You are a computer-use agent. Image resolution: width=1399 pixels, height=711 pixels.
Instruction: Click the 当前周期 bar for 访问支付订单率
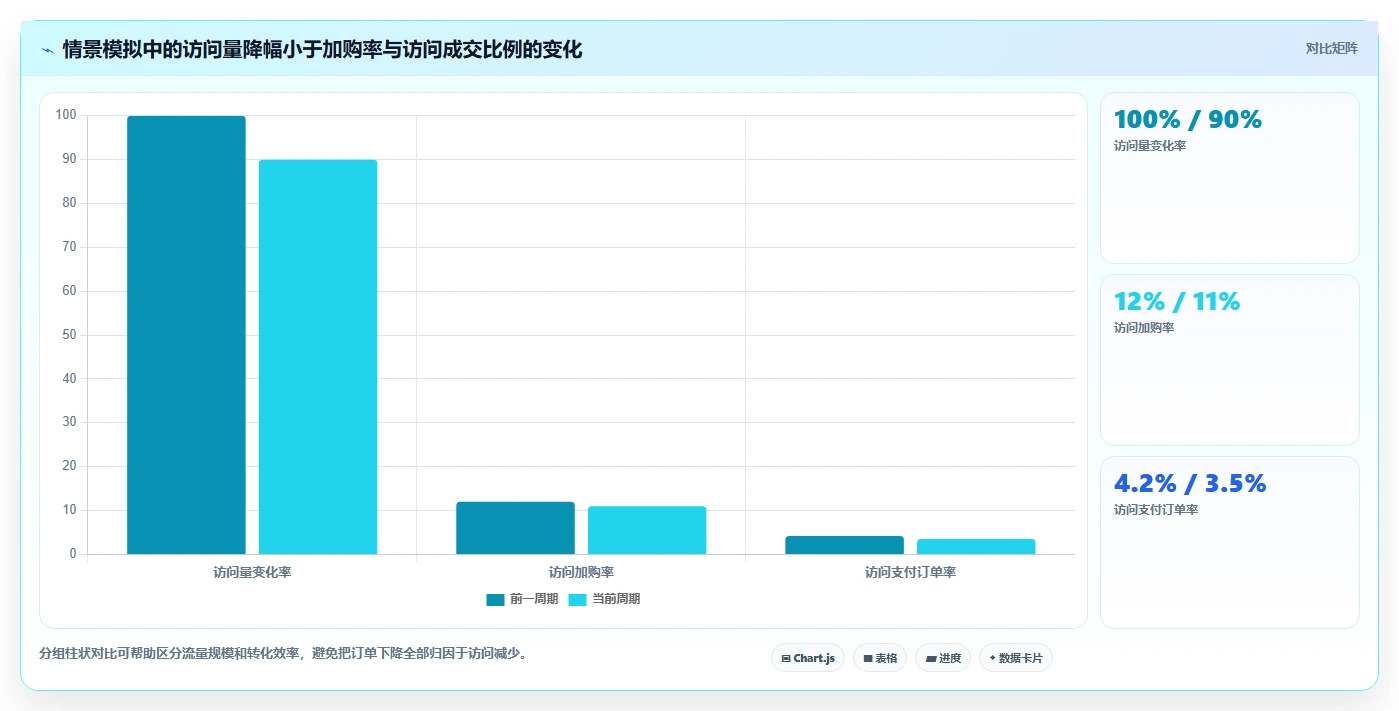976,546
